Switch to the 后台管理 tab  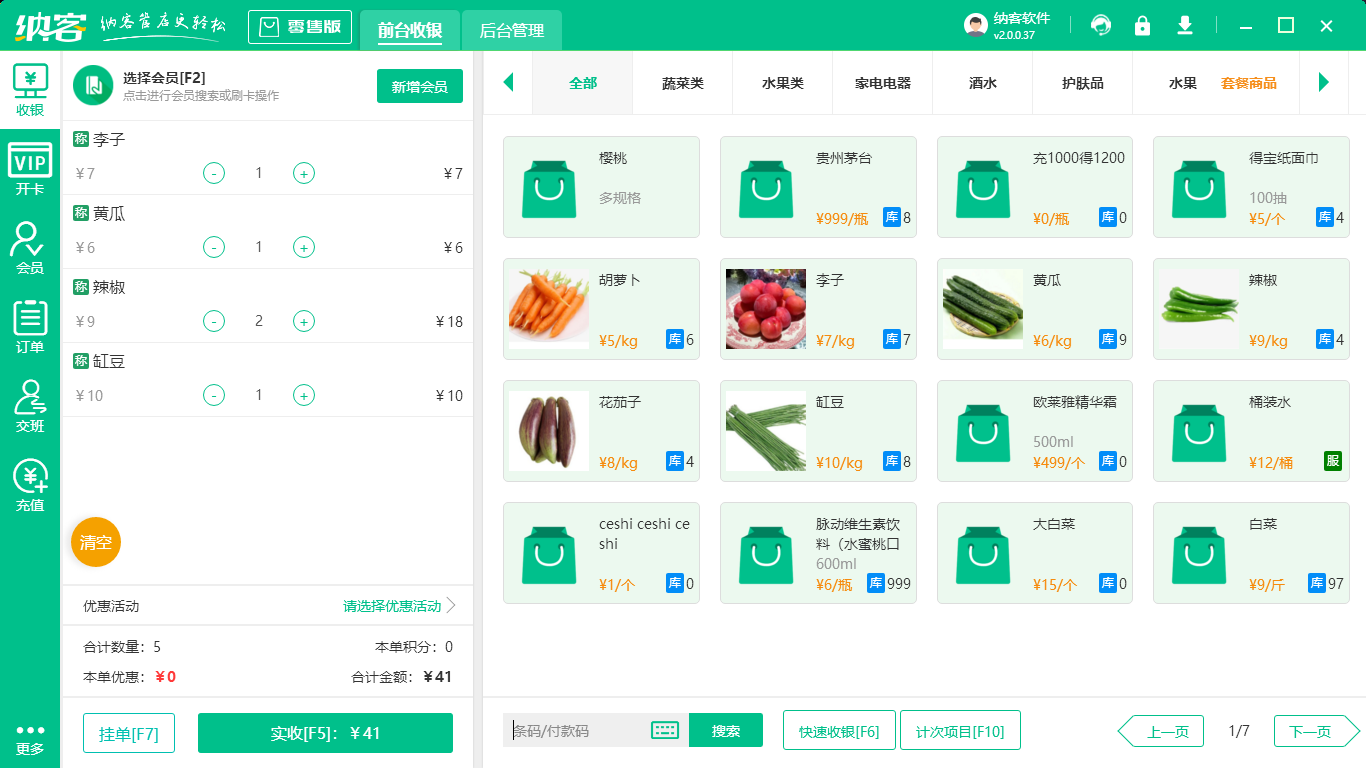[510, 31]
